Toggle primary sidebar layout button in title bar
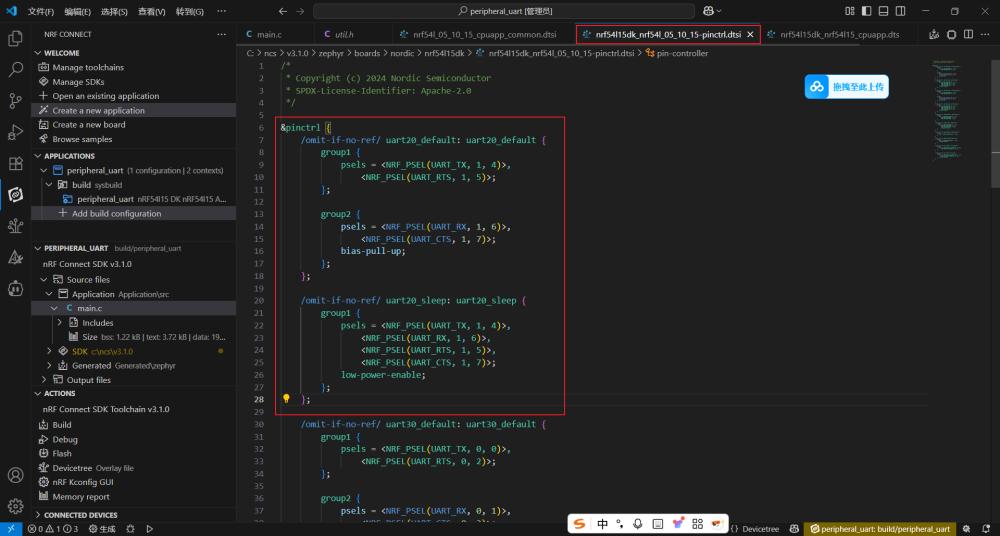The image size is (1000, 536). 867,11
